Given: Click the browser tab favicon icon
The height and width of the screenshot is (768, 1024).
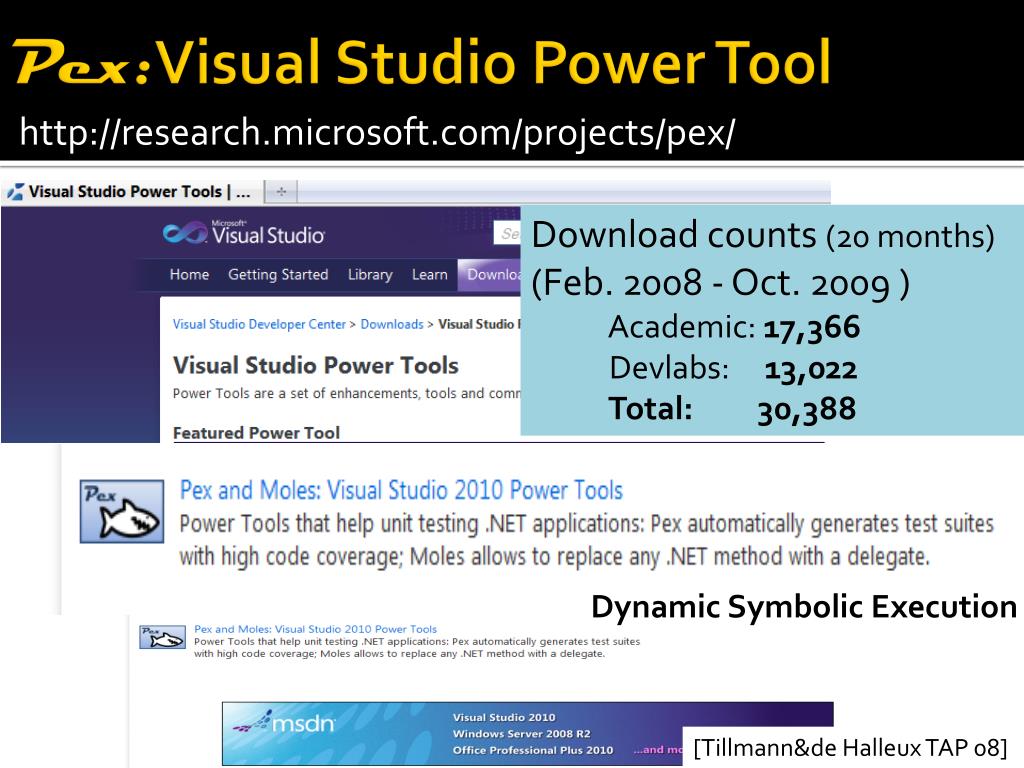Looking at the screenshot, I should pyautogui.click(x=16, y=192).
